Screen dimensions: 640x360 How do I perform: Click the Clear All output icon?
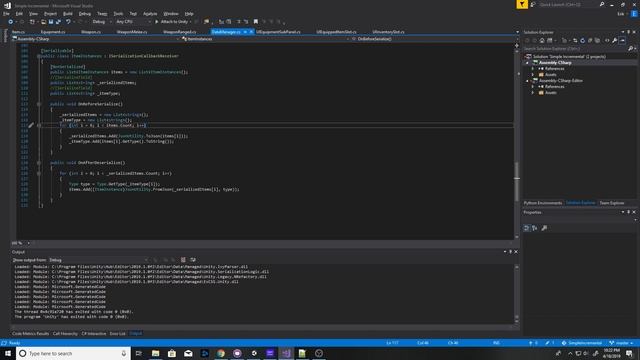pos(183,260)
